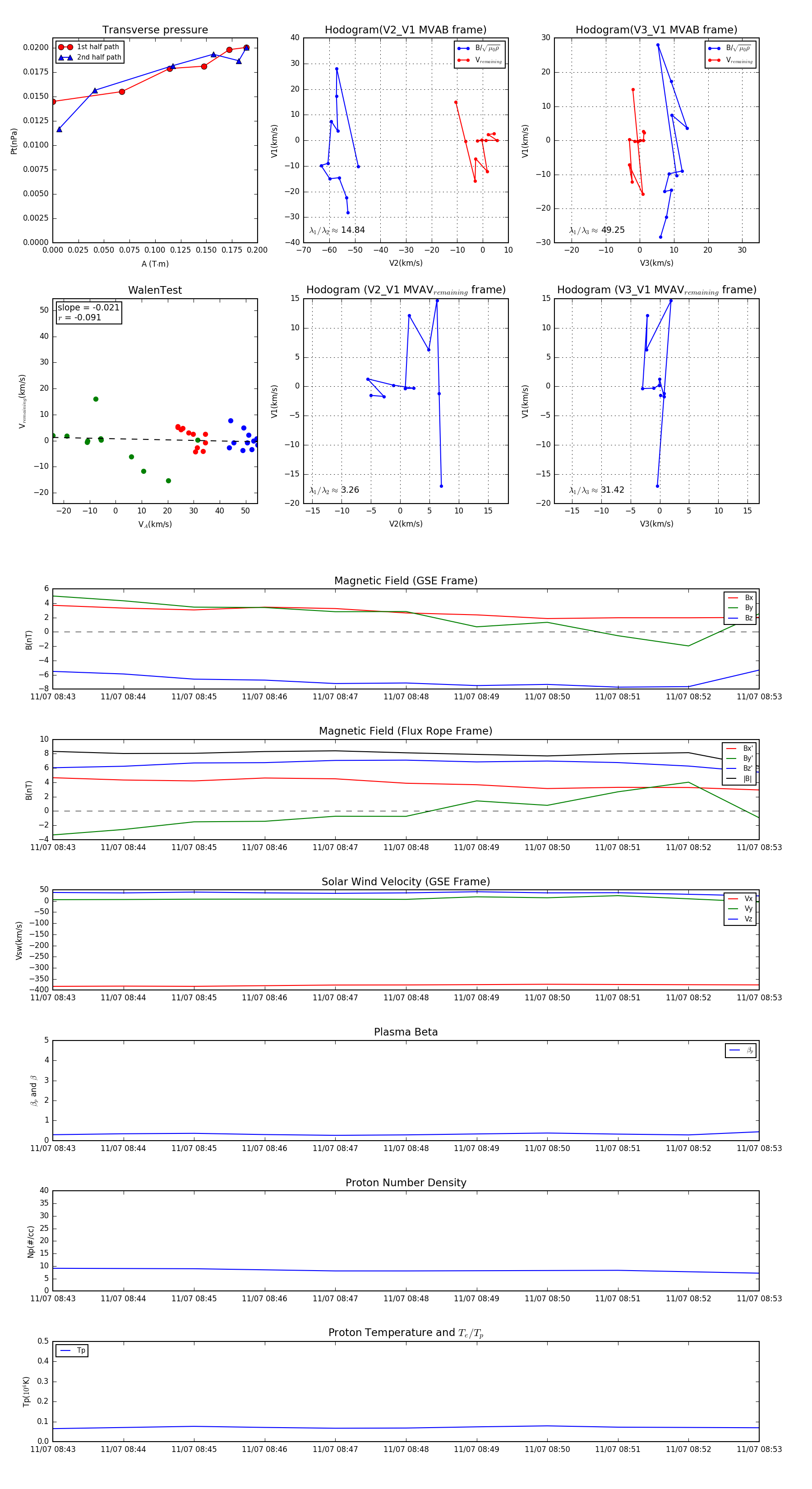
Task: Select '1st half path' legend entry
Action: [89, 47]
